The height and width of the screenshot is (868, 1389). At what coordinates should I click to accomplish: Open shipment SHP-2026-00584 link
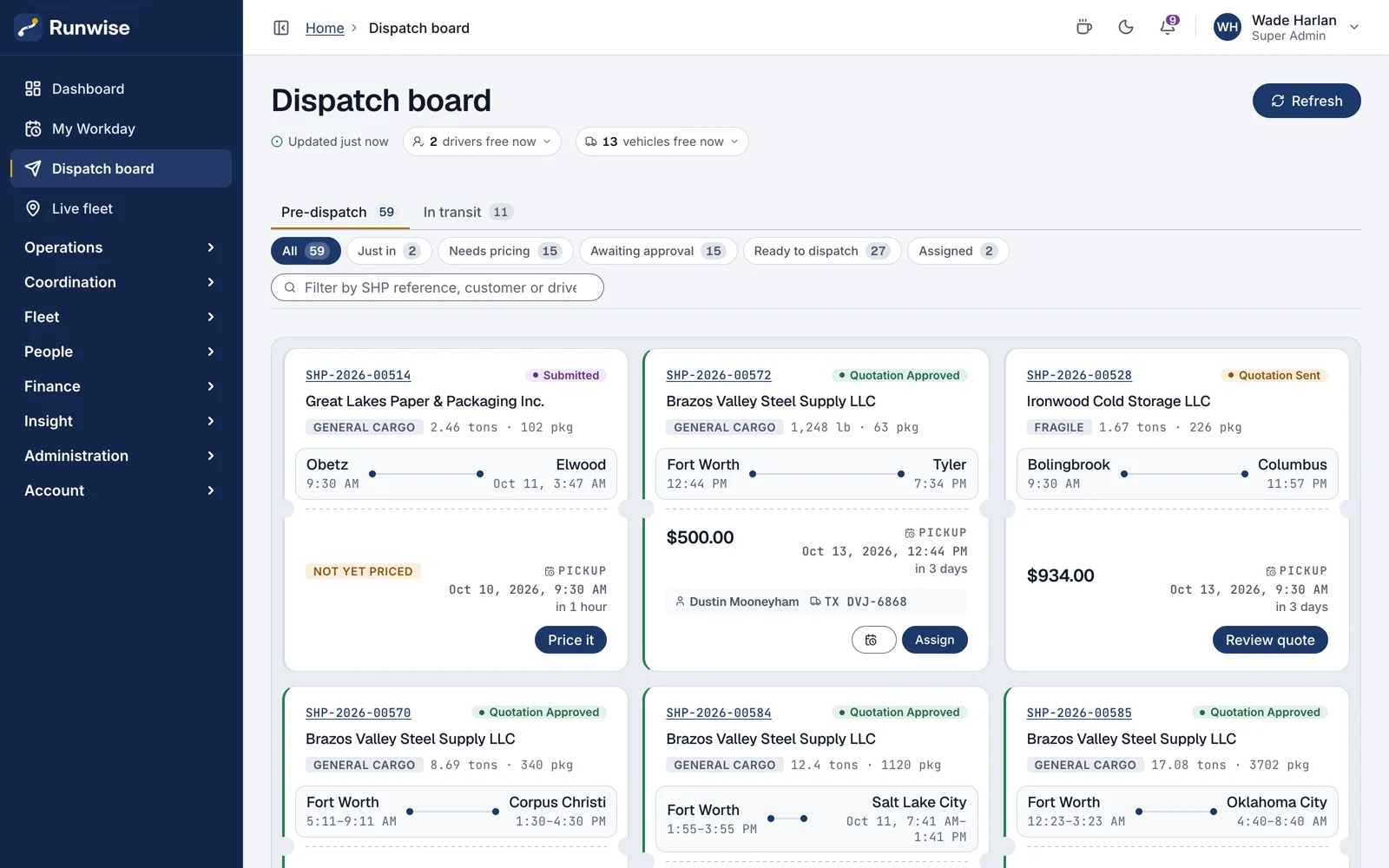[x=719, y=713]
